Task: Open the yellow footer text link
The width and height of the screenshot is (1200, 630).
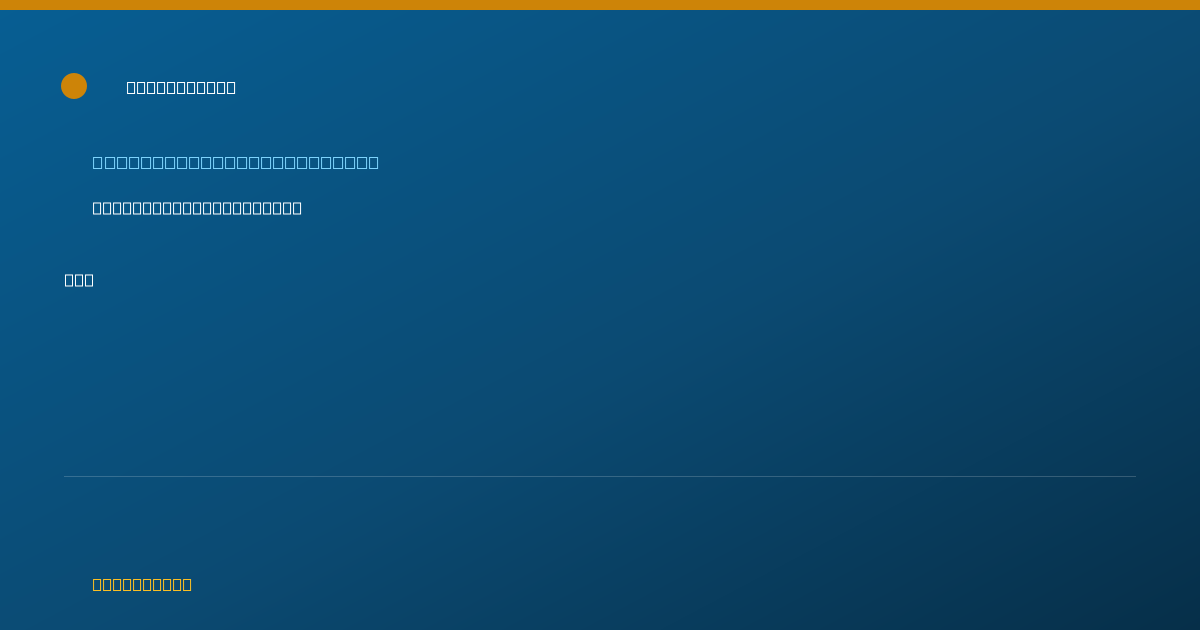Action: 142,584
